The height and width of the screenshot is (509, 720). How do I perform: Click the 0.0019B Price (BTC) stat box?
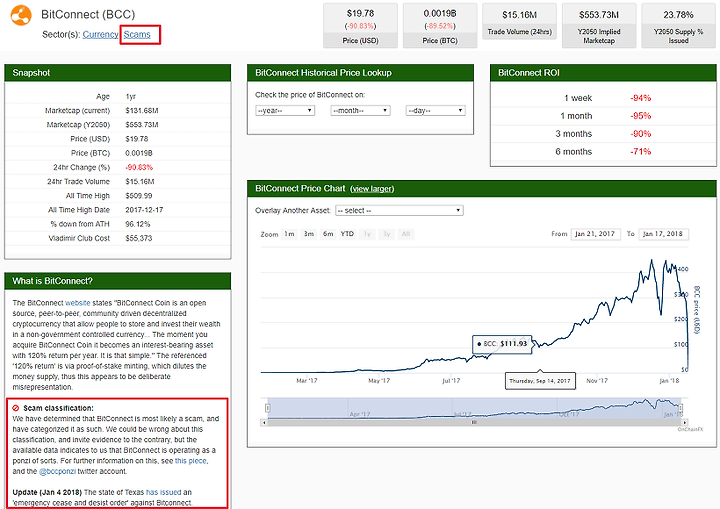(x=440, y=26)
